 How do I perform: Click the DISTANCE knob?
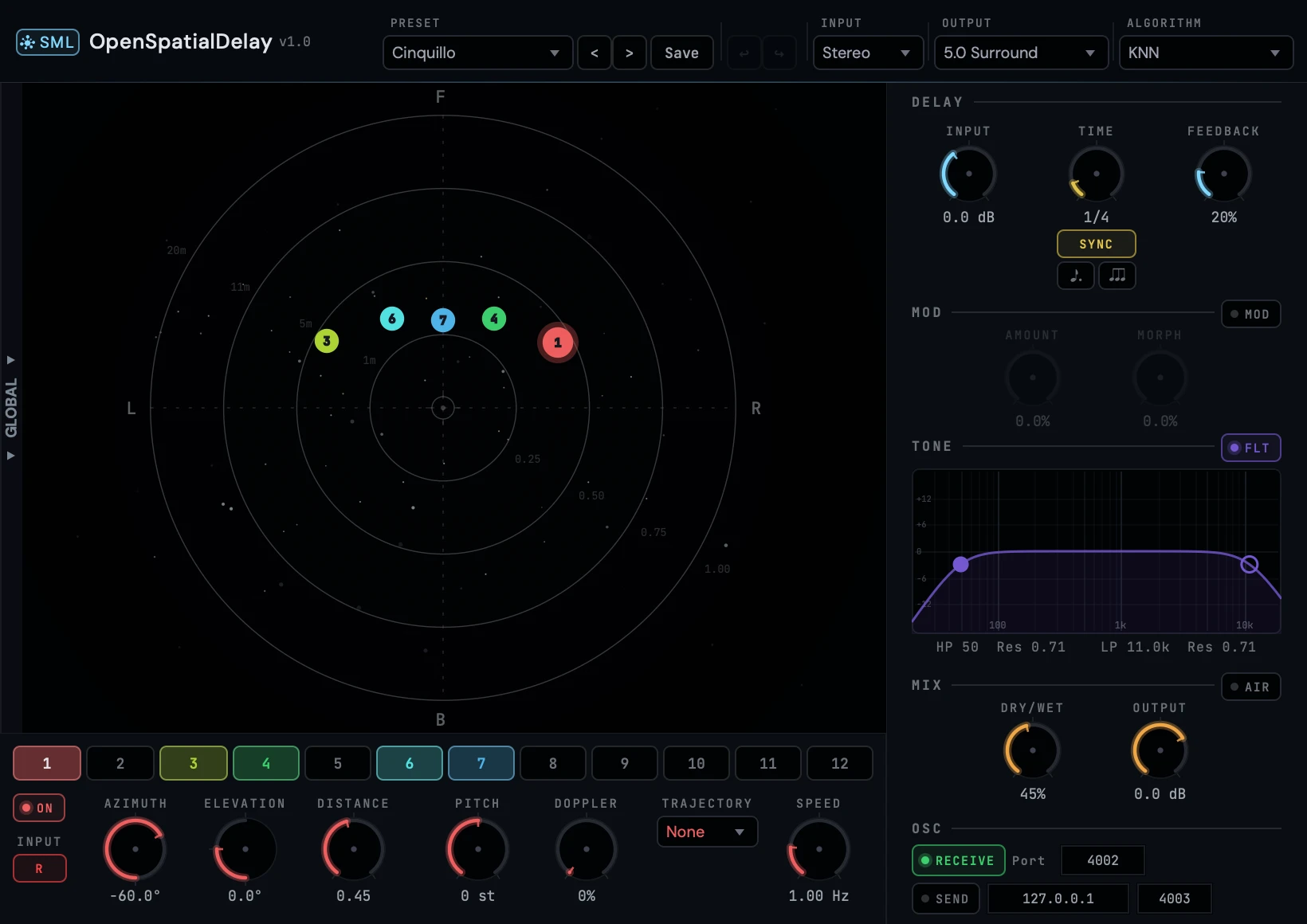point(354,849)
